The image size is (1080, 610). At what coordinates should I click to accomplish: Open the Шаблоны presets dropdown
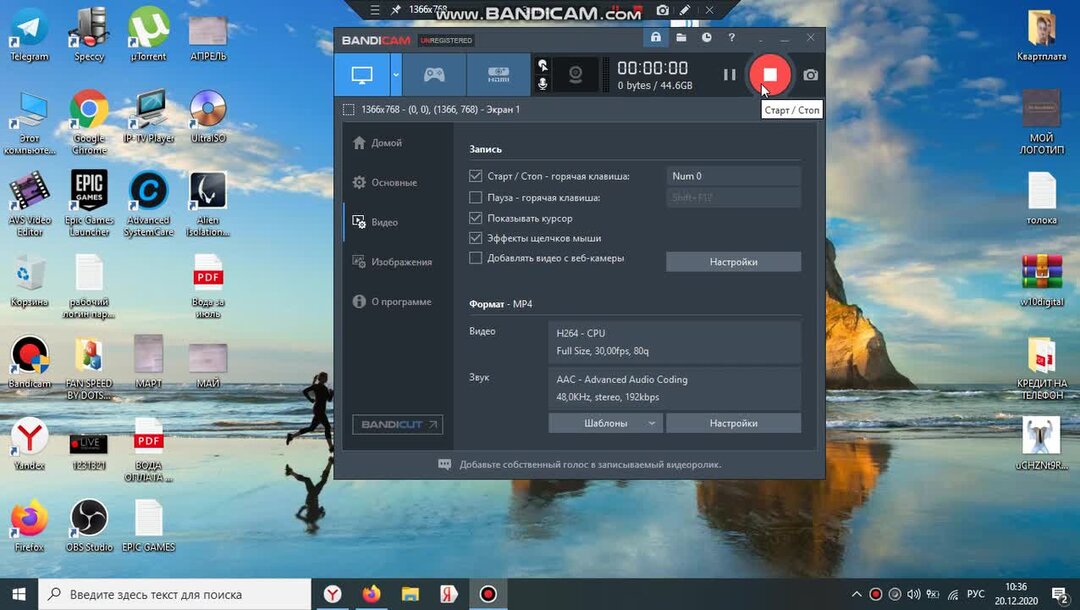605,423
